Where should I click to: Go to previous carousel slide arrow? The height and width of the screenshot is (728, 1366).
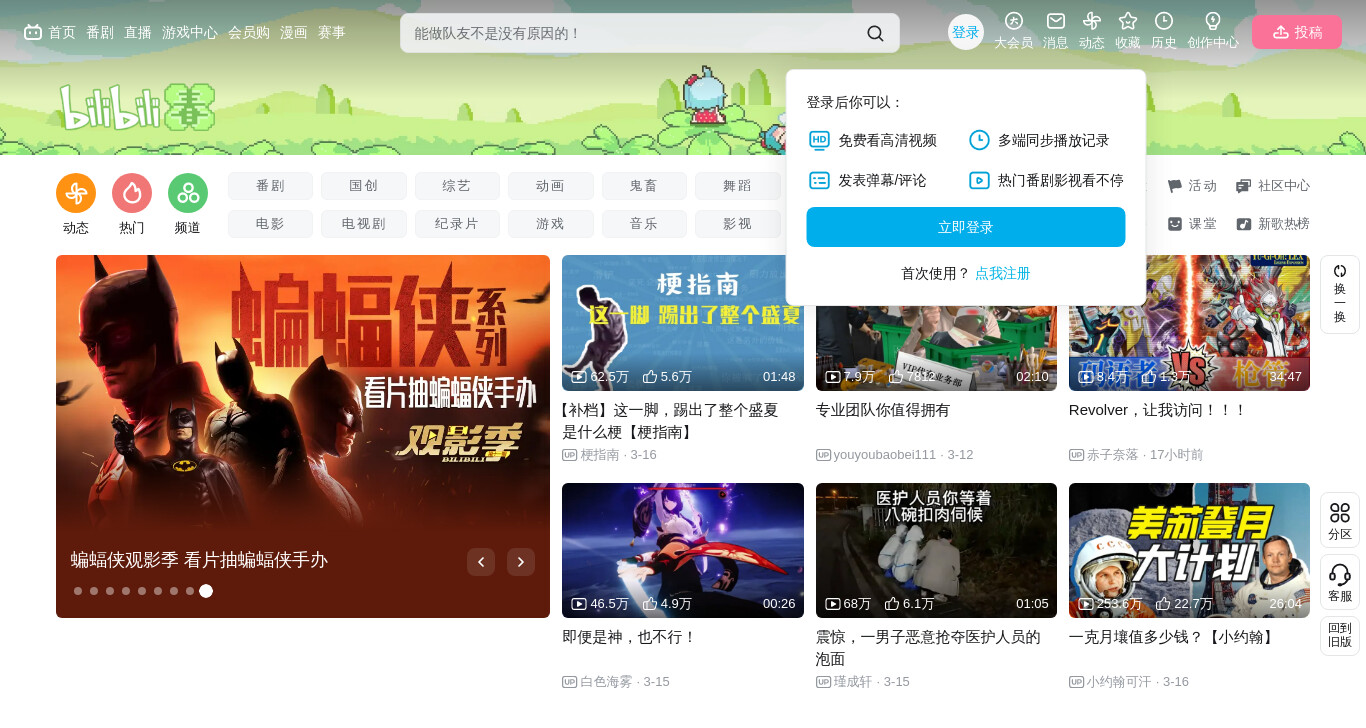click(x=481, y=562)
